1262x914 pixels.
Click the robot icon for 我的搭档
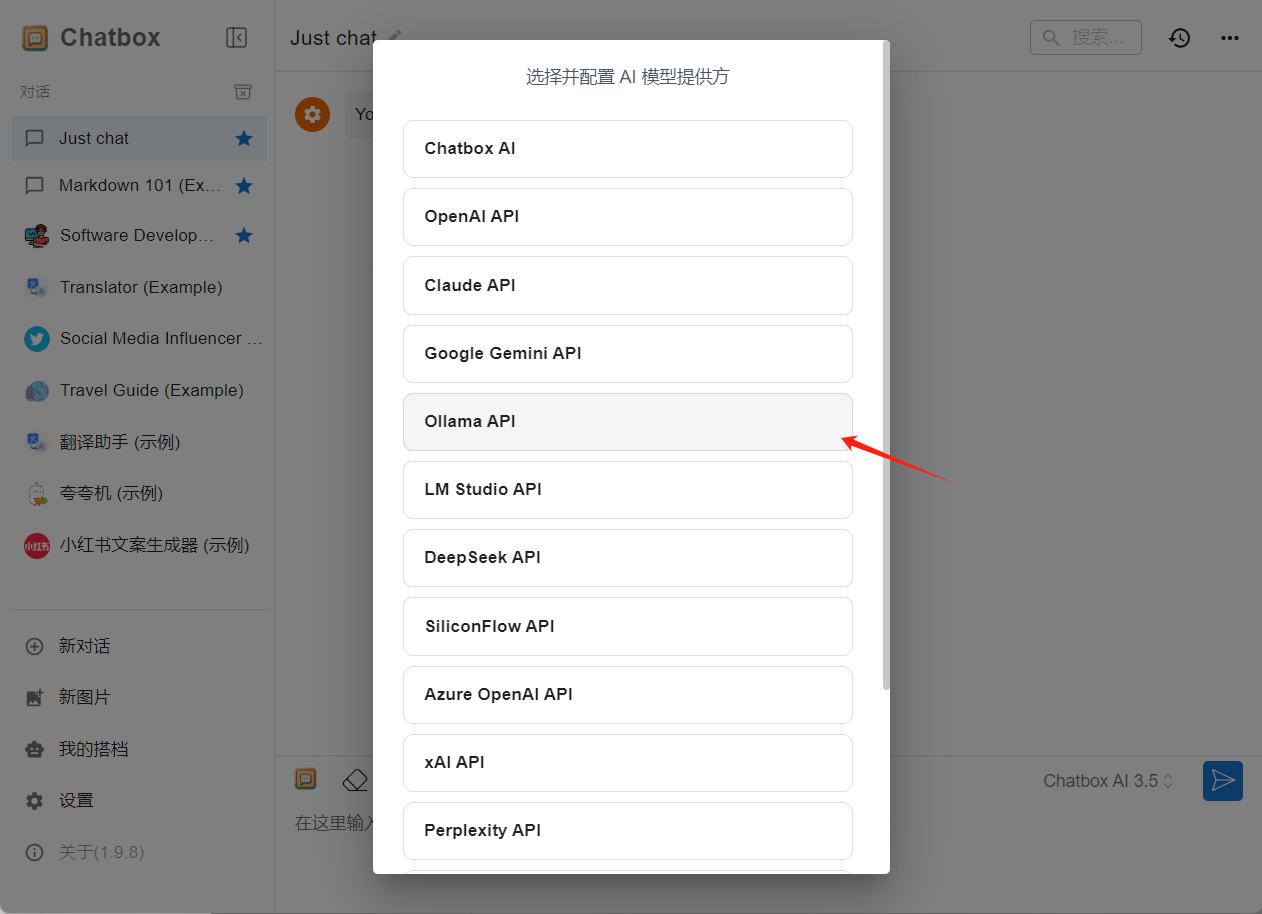35,749
